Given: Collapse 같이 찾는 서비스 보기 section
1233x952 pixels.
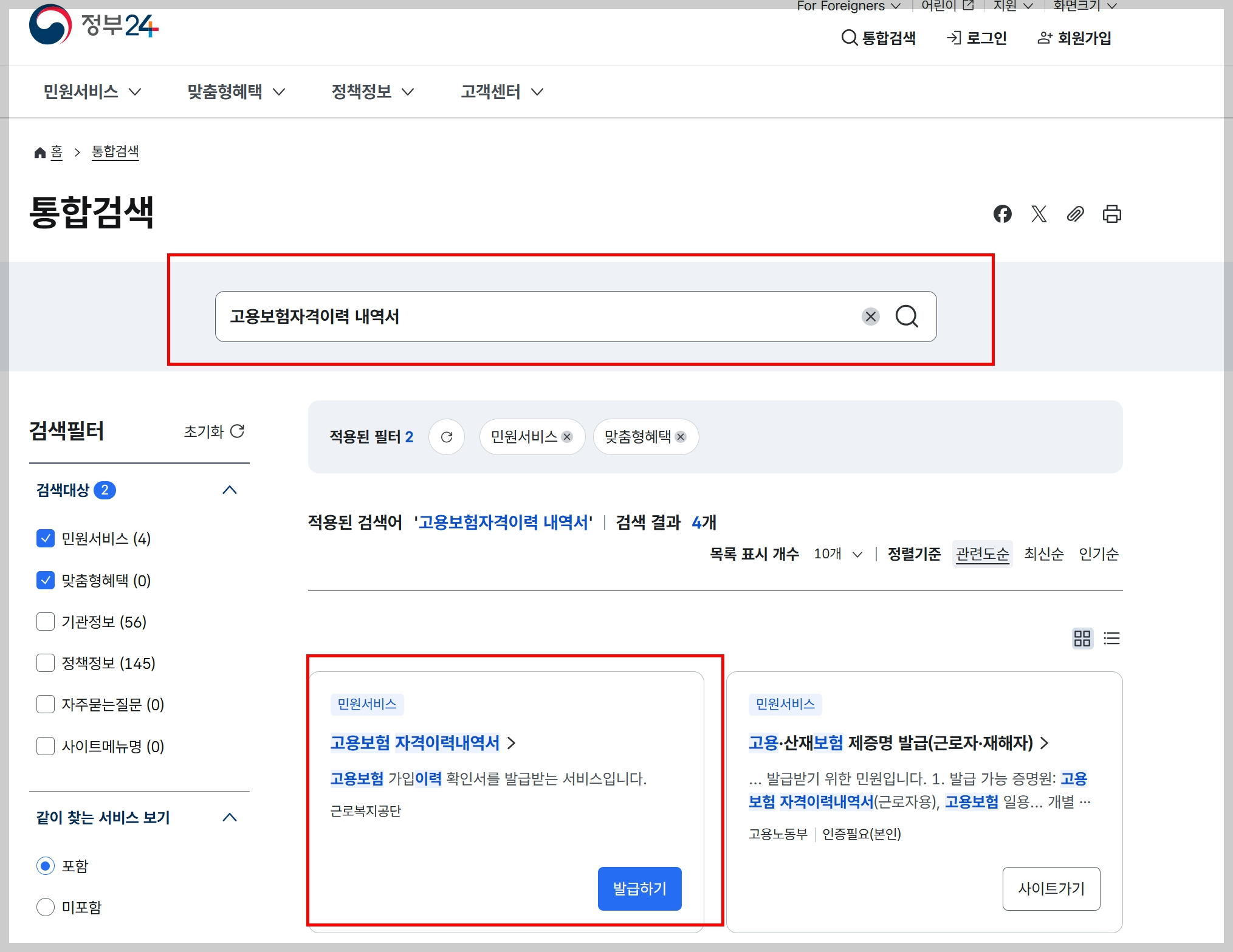Looking at the screenshot, I should tap(230, 817).
